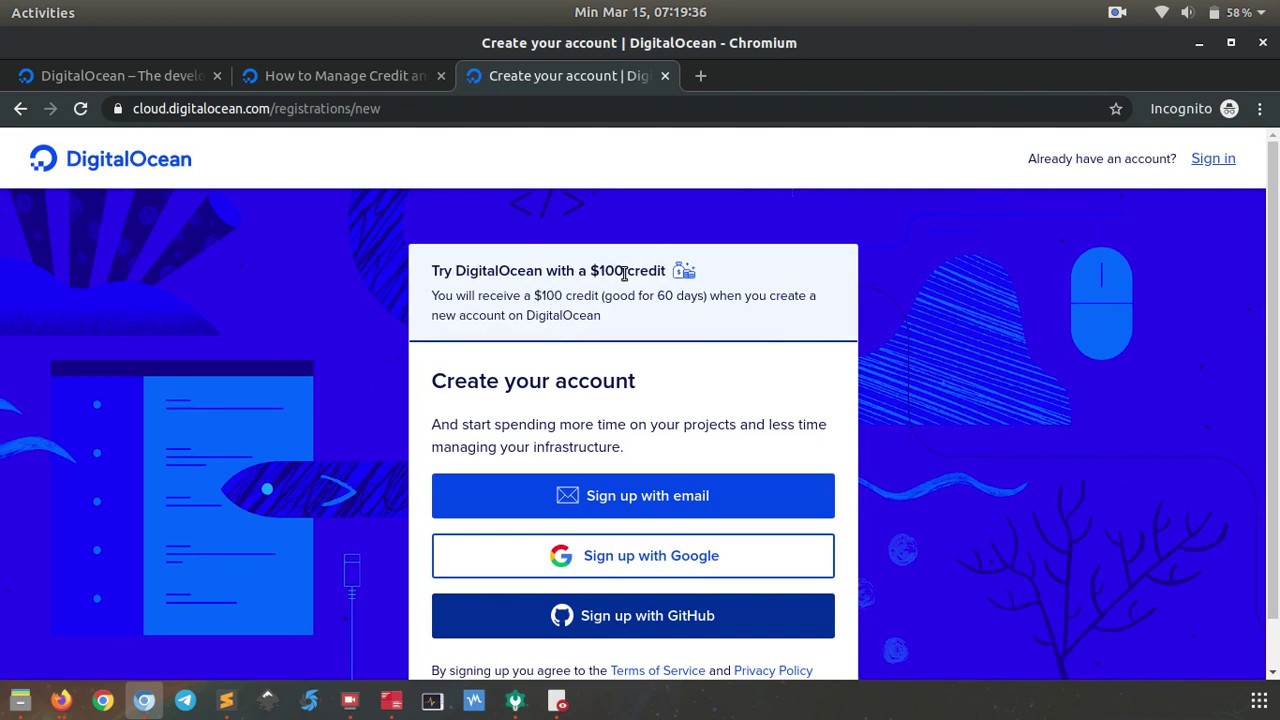1280x720 pixels.
Task: Open the Terms of Service link
Action: (x=657, y=671)
